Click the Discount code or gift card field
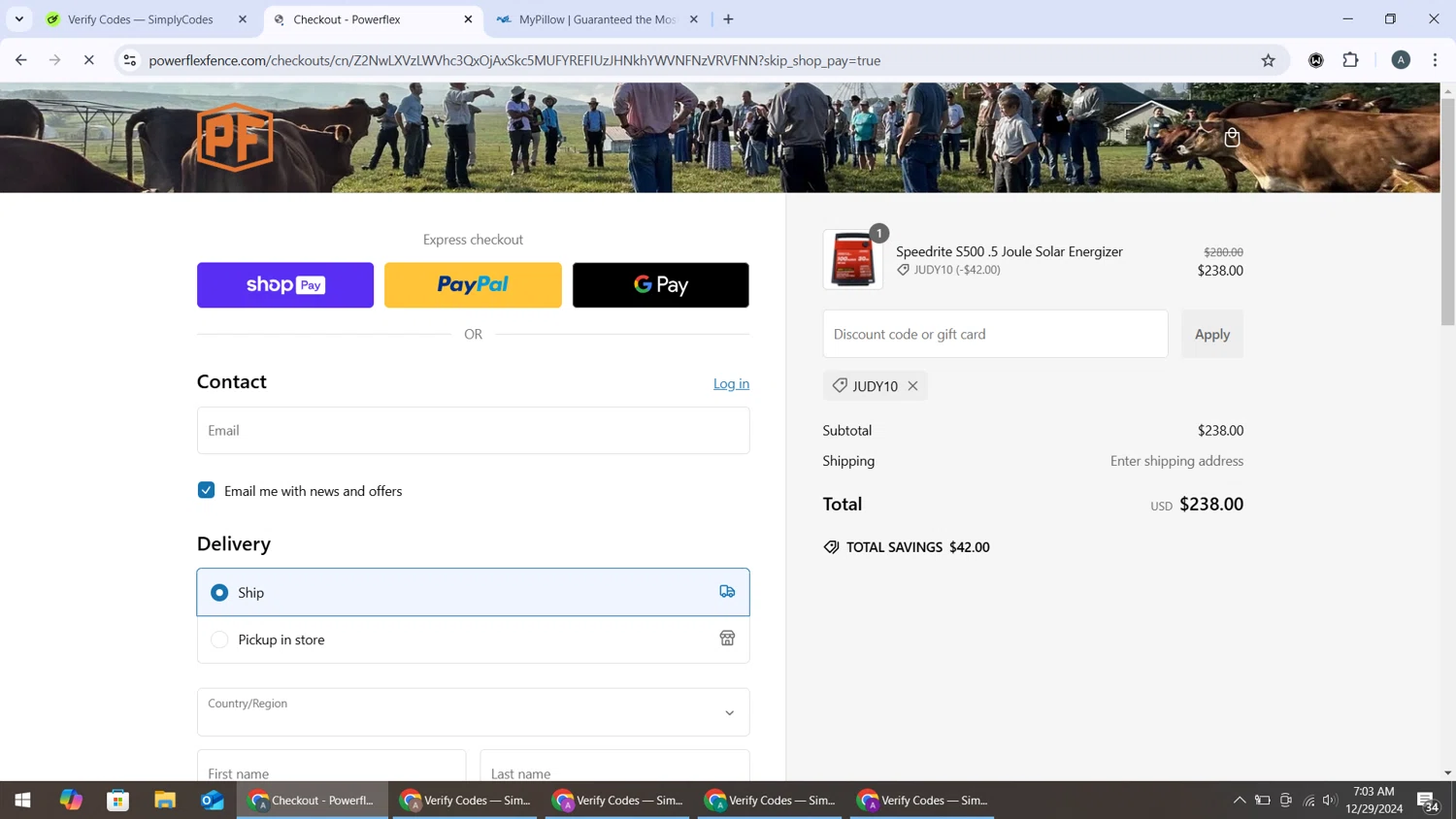 (995, 334)
